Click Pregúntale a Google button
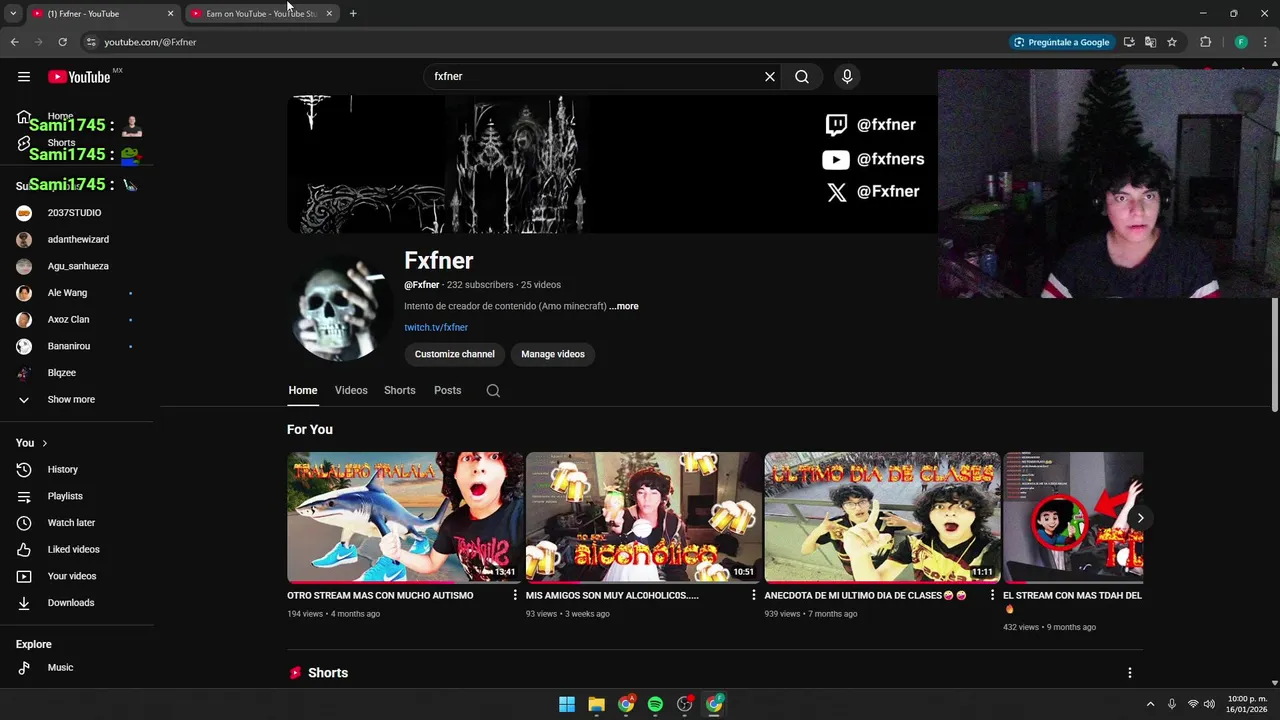 click(x=1061, y=42)
